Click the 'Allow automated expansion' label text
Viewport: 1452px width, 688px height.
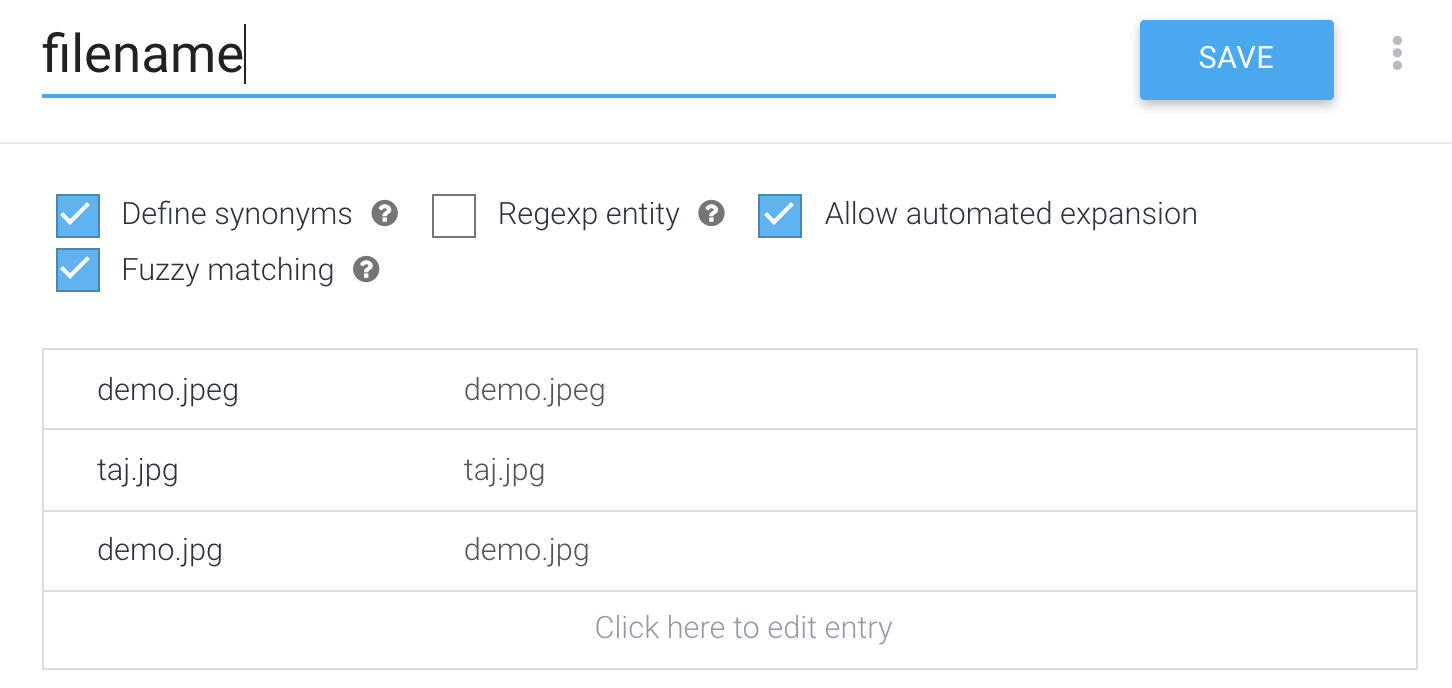click(x=1011, y=214)
